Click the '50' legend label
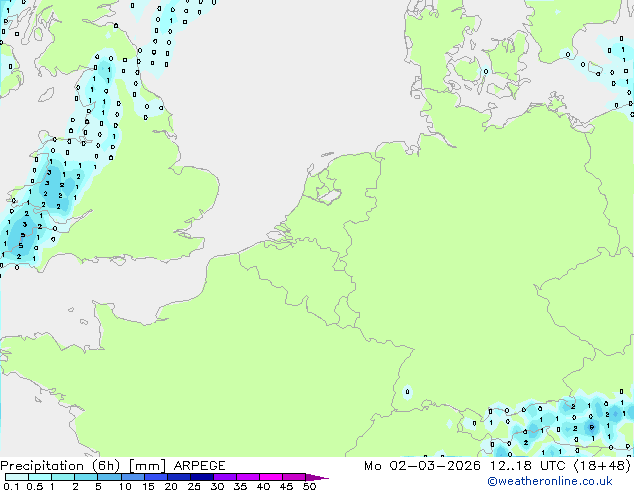 coord(309,486)
